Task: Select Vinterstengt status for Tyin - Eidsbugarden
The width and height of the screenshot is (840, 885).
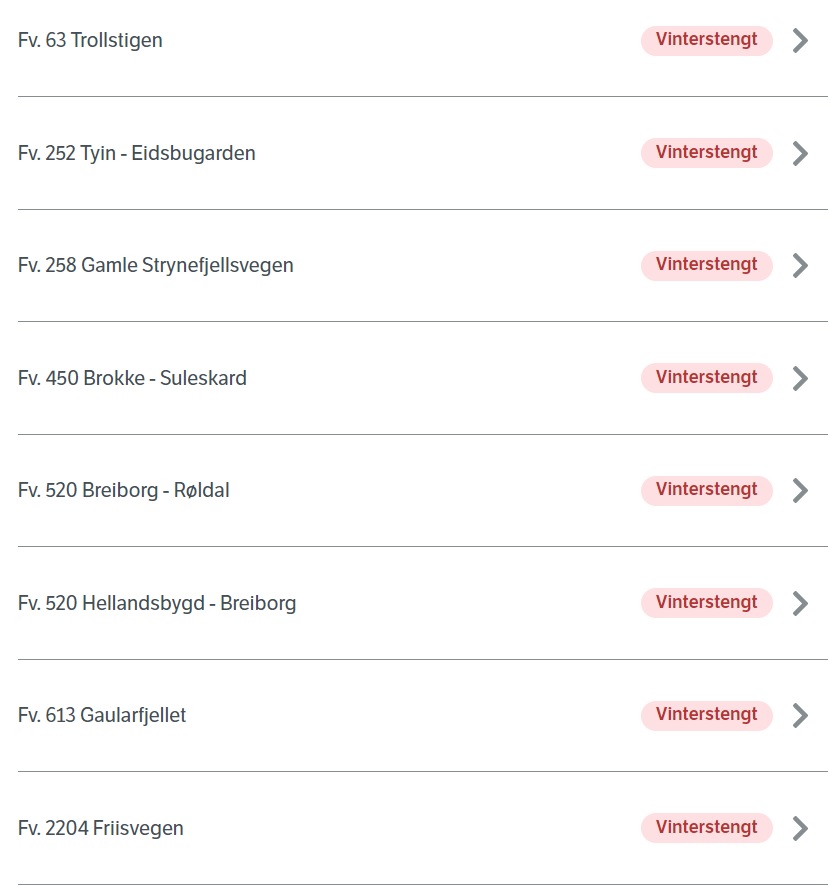Action: coord(706,152)
